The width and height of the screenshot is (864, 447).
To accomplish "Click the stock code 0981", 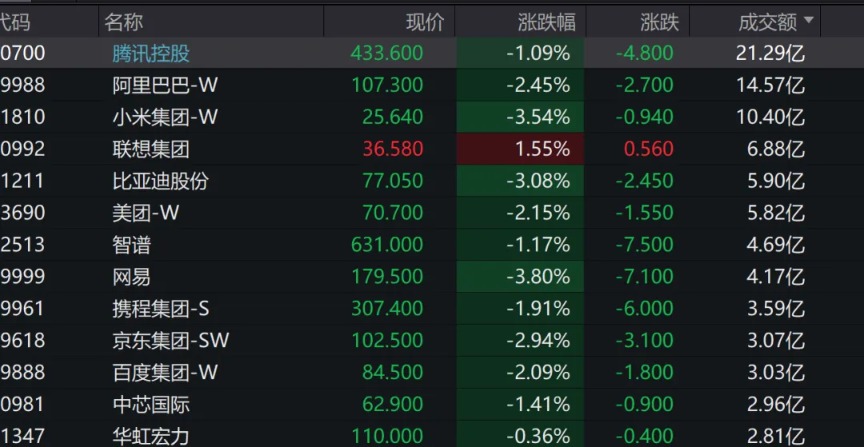I will 23,405.
